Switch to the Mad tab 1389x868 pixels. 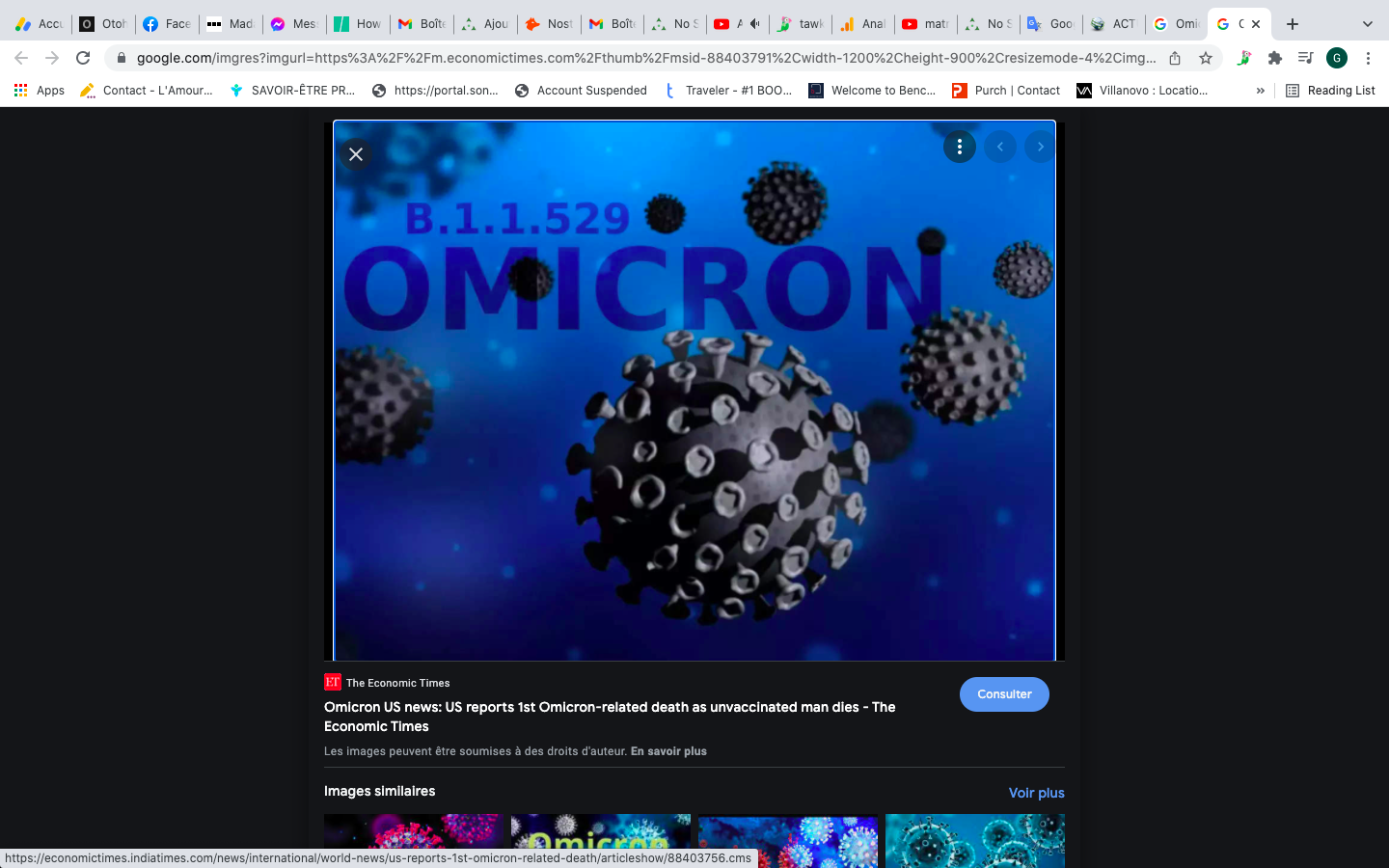click(x=231, y=24)
